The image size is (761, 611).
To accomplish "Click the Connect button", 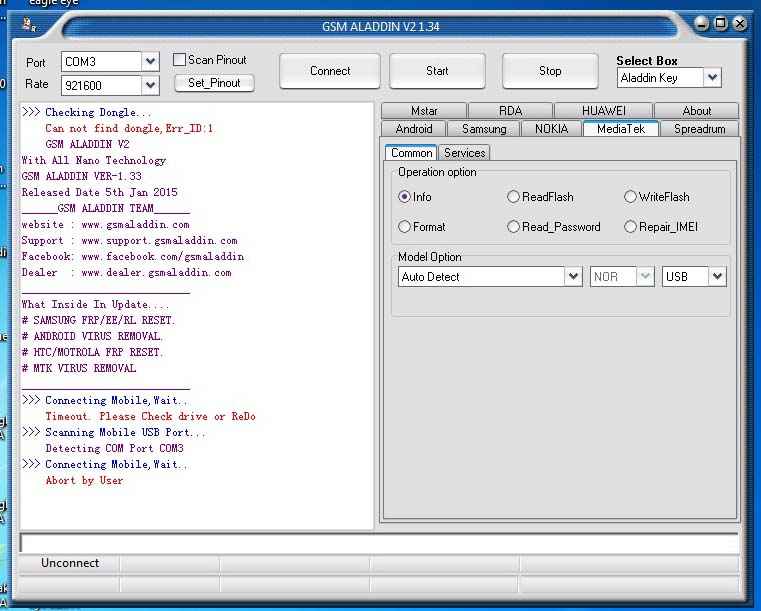I will [x=330, y=71].
